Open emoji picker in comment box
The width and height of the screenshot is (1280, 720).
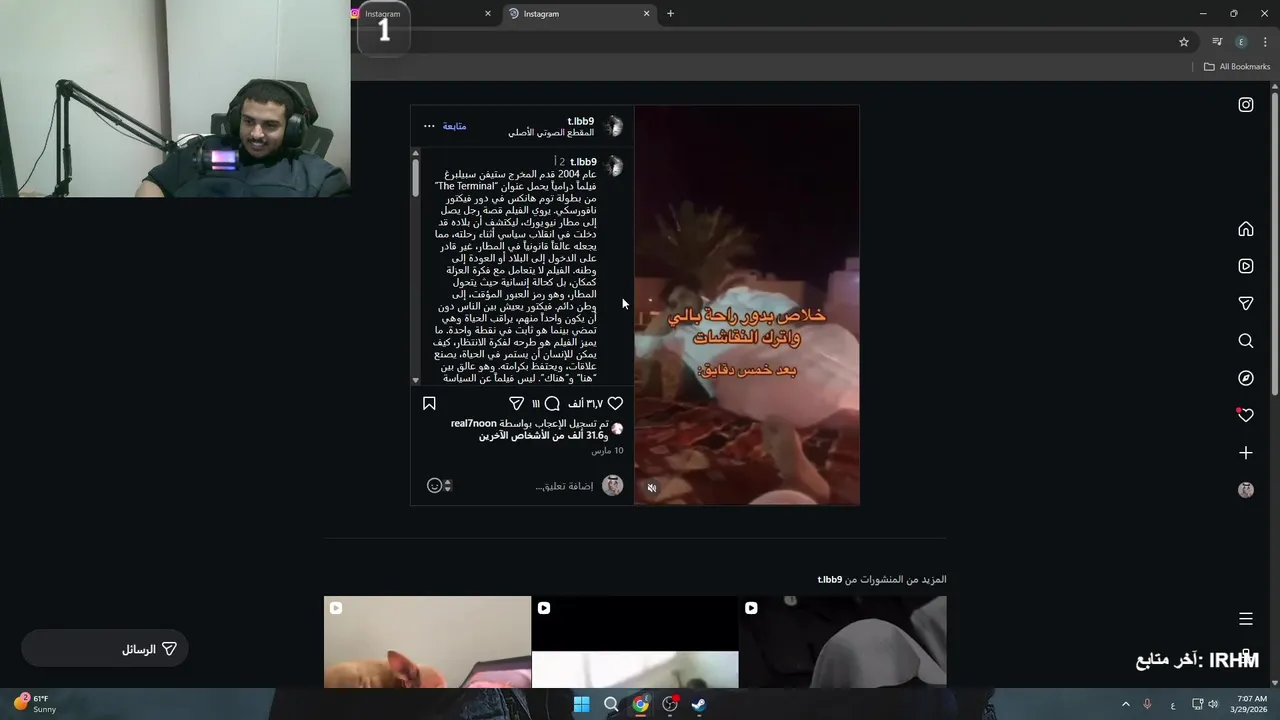[x=434, y=485]
